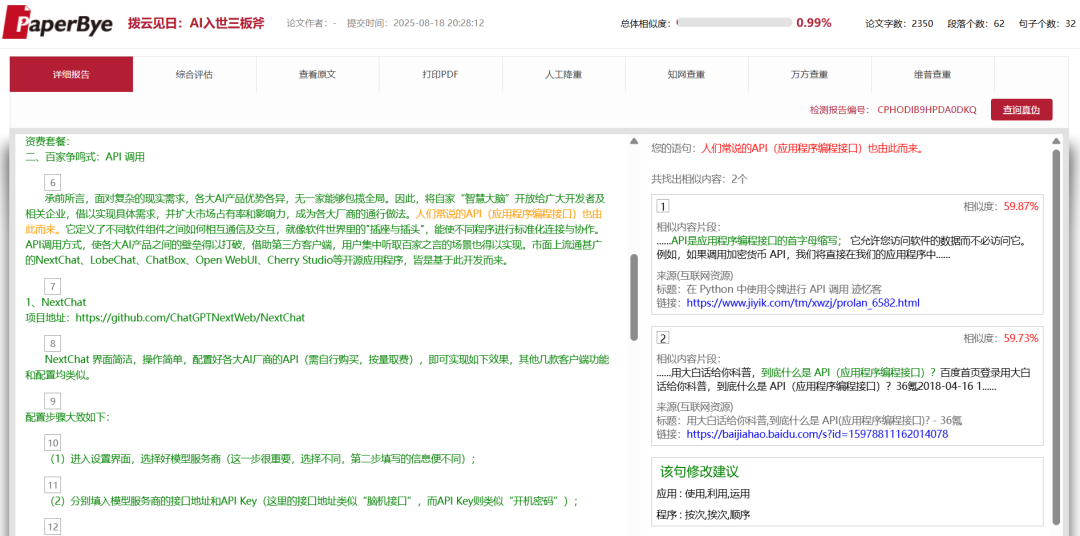The width and height of the screenshot is (1080, 536).
Task: Open the 查看原文 tab
Action: tap(317, 75)
